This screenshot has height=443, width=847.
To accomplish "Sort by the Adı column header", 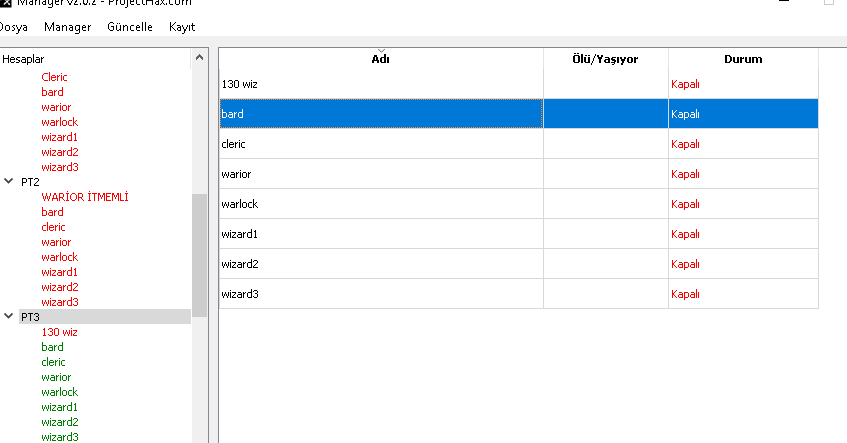I will pos(380,59).
